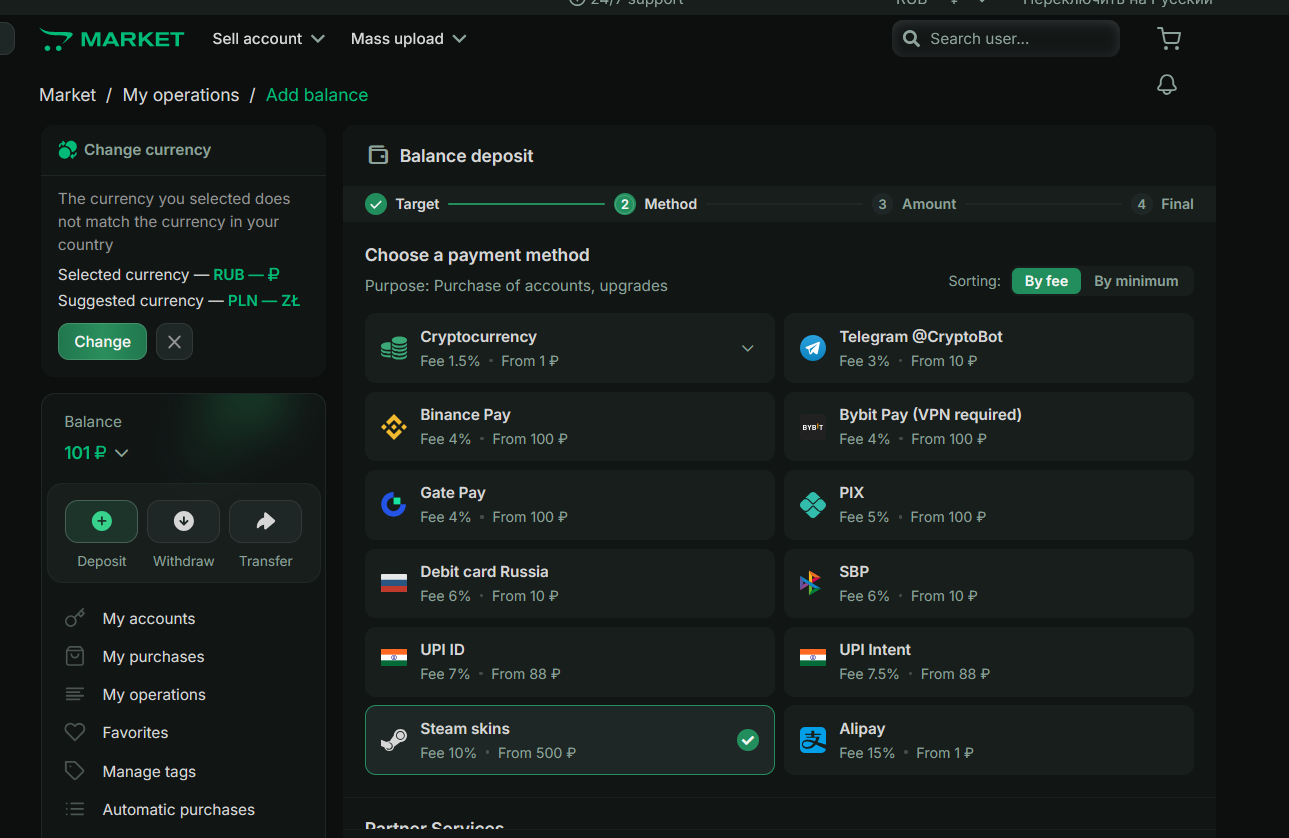Select the Method step
This screenshot has width=1289, height=838.
(x=655, y=204)
